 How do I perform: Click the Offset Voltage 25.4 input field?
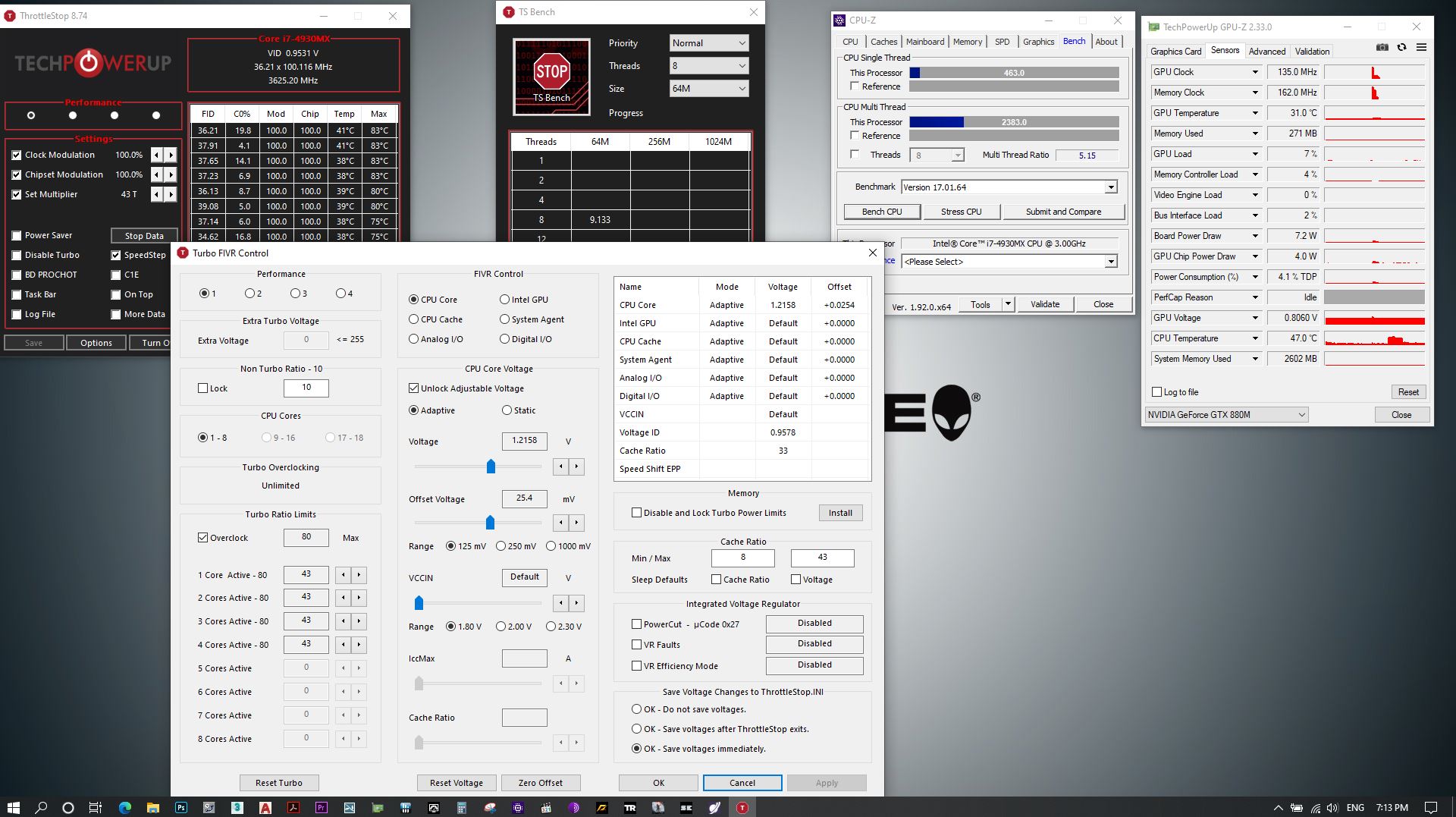(x=524, y=498)
